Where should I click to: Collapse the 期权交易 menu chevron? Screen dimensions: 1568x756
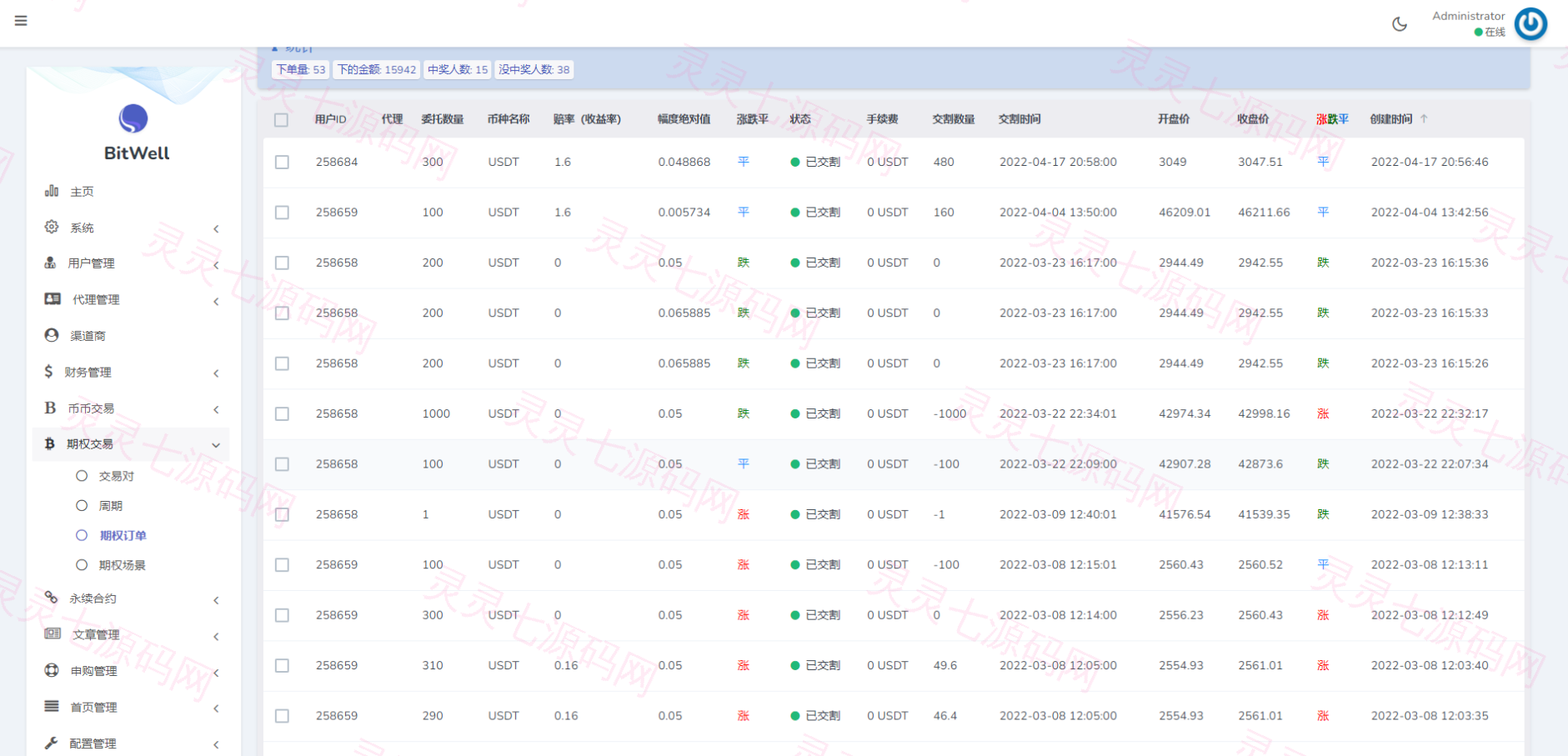[x=216, y=445]
